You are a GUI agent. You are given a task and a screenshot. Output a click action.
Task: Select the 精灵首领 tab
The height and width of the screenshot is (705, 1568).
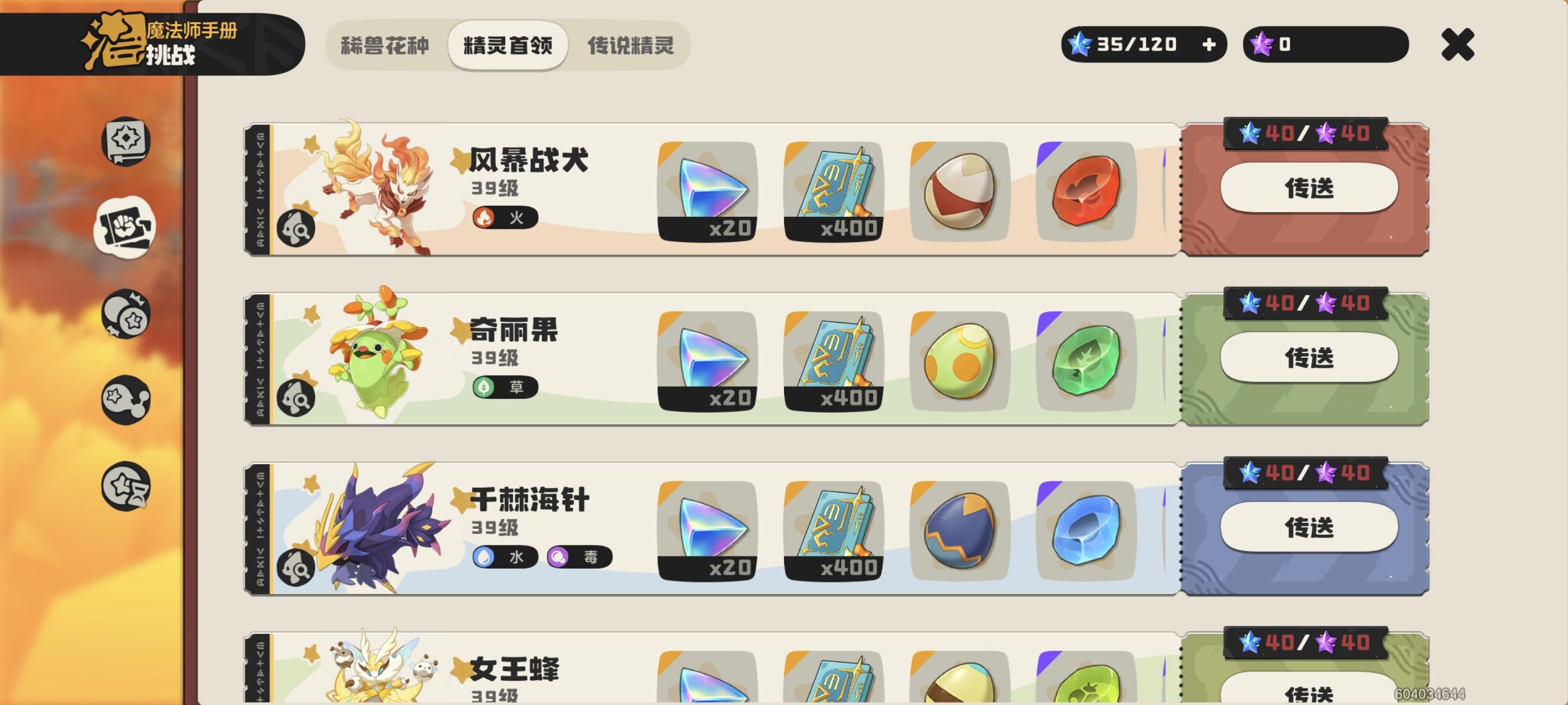[508, 45]
